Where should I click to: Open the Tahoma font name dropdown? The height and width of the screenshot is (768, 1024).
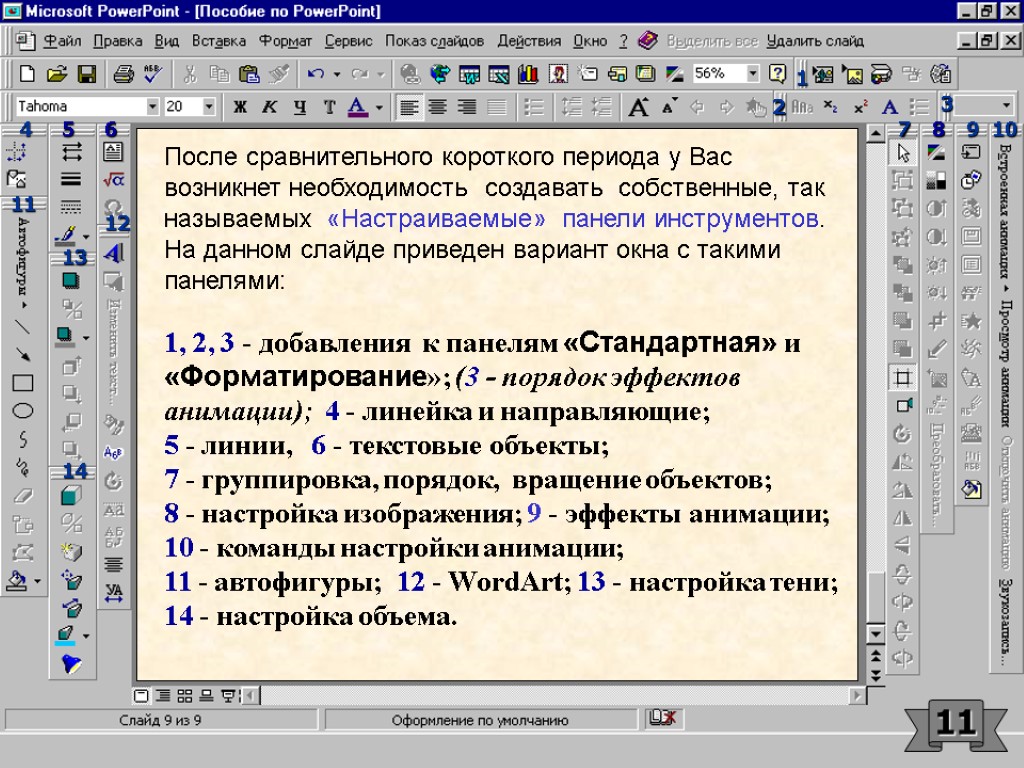coord(153,106)
